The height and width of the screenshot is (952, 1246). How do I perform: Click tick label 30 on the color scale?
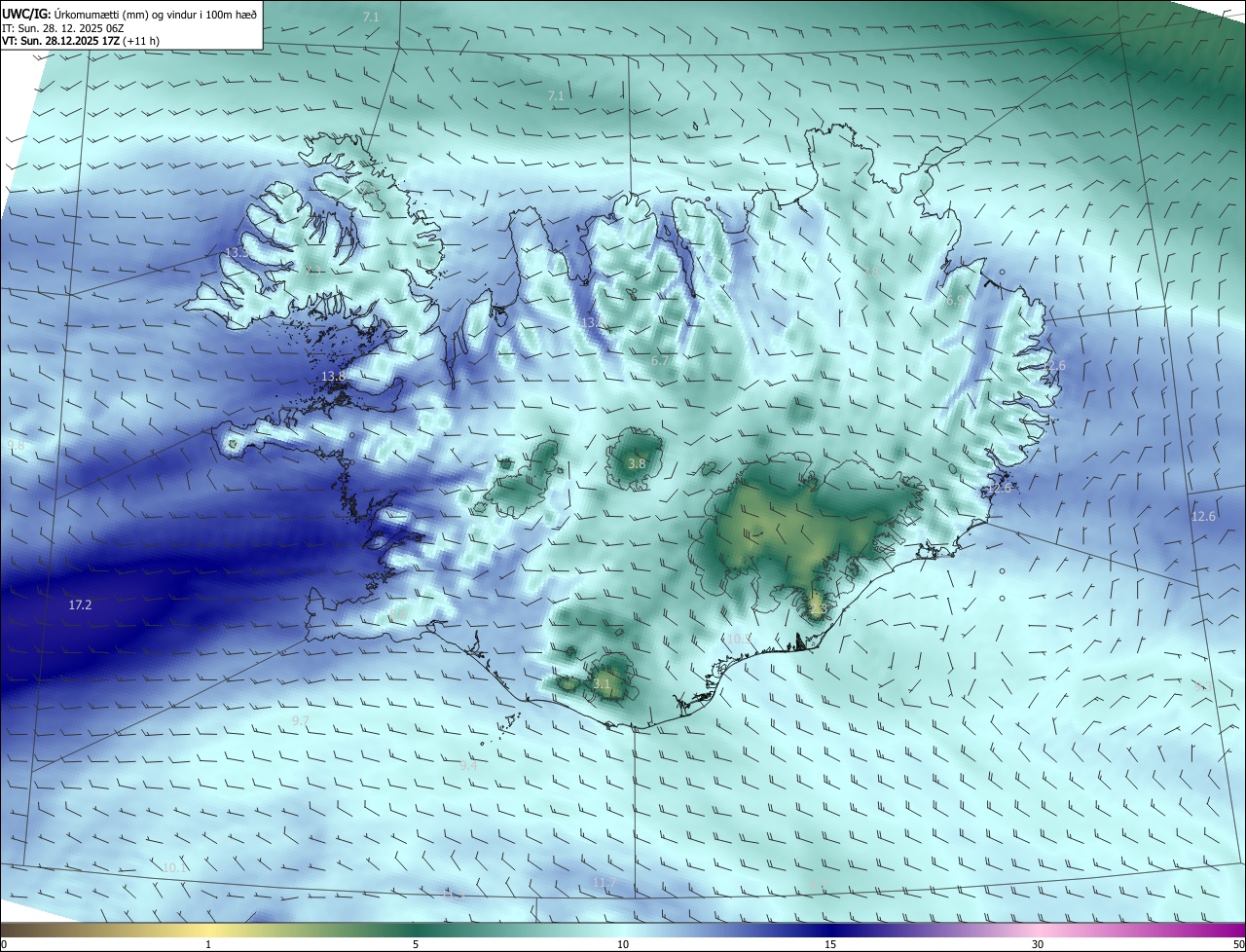pyautogui.click(x=1038, y=944)
